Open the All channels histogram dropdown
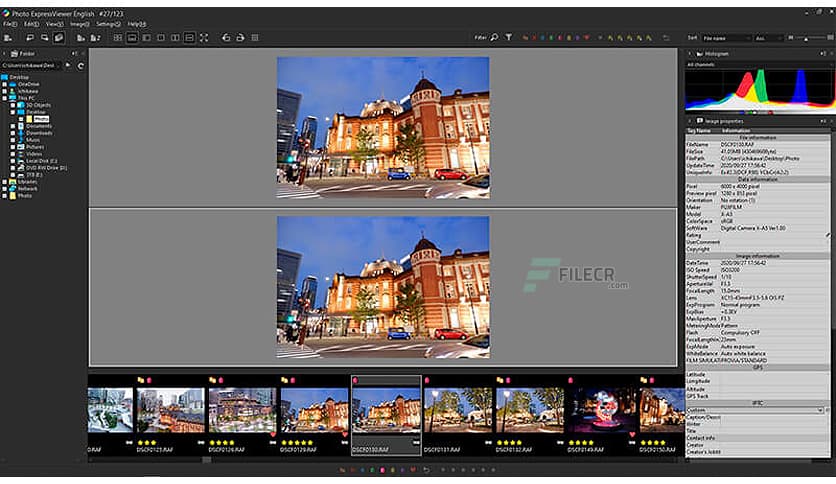This screenshot has height=484, width=836. click(x=759, y=64)
